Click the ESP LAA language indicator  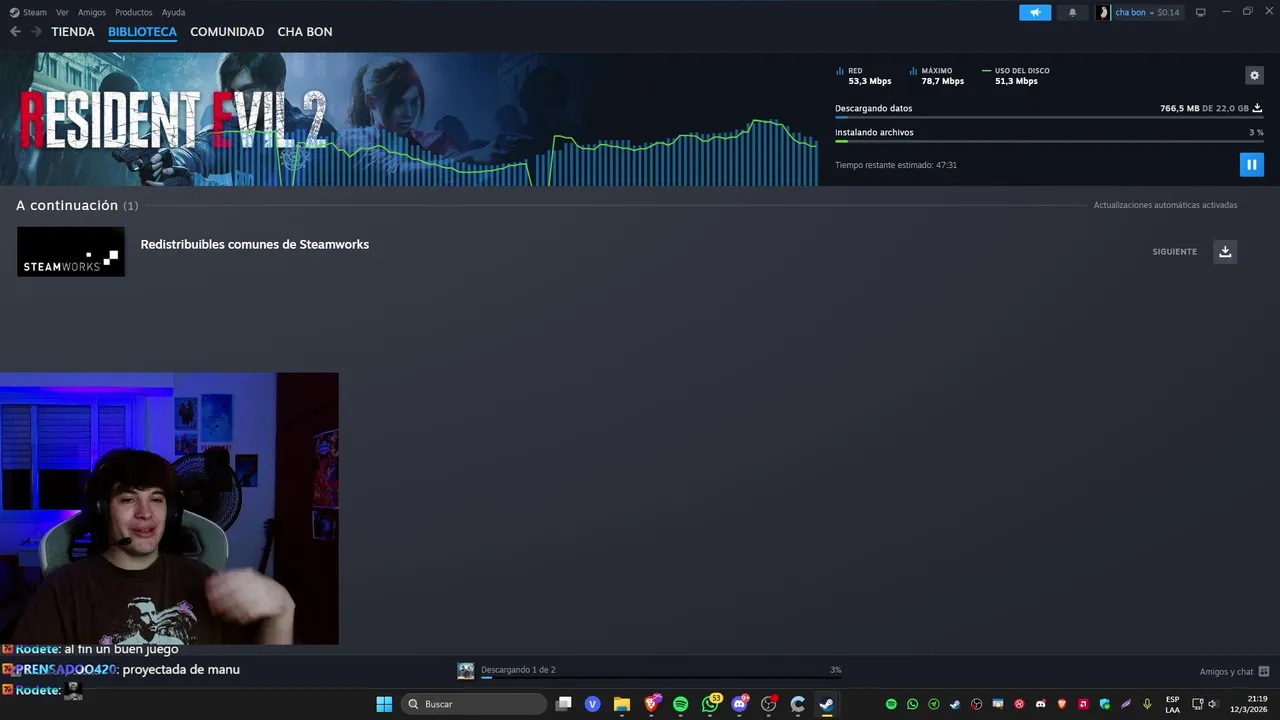(x=1172, y=704)
